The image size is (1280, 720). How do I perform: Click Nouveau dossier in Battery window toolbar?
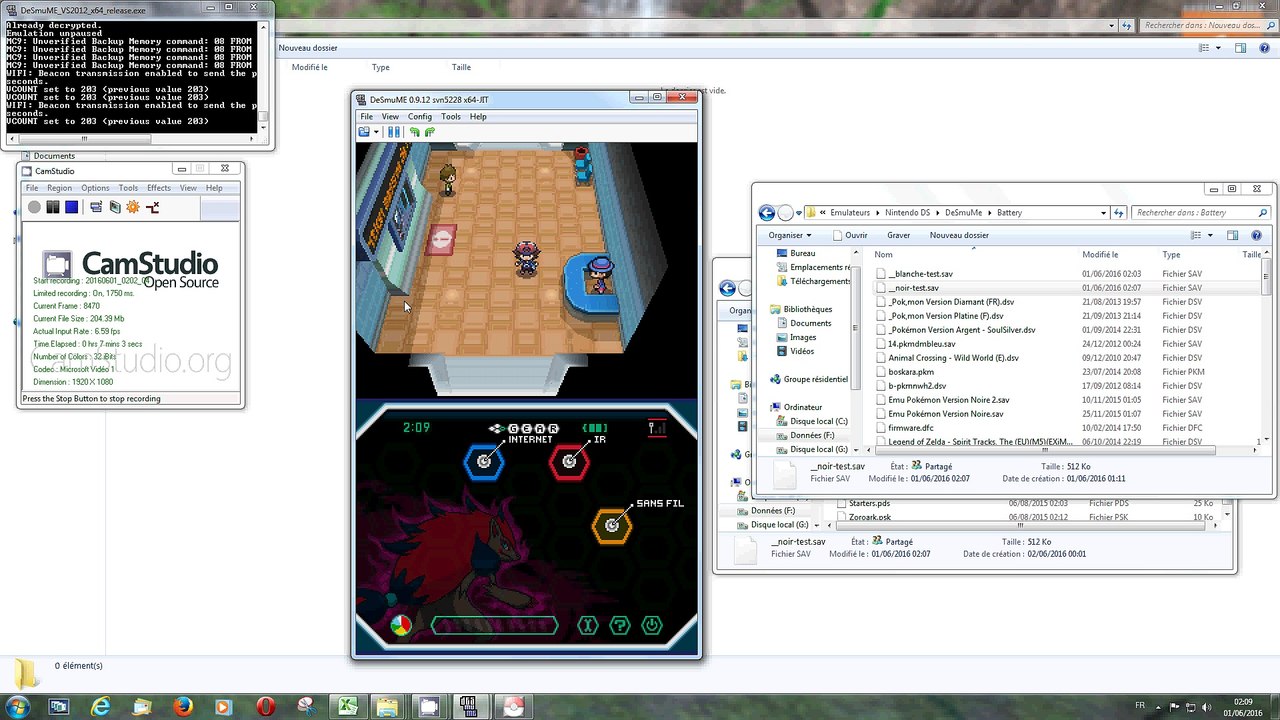coord(959,235)
